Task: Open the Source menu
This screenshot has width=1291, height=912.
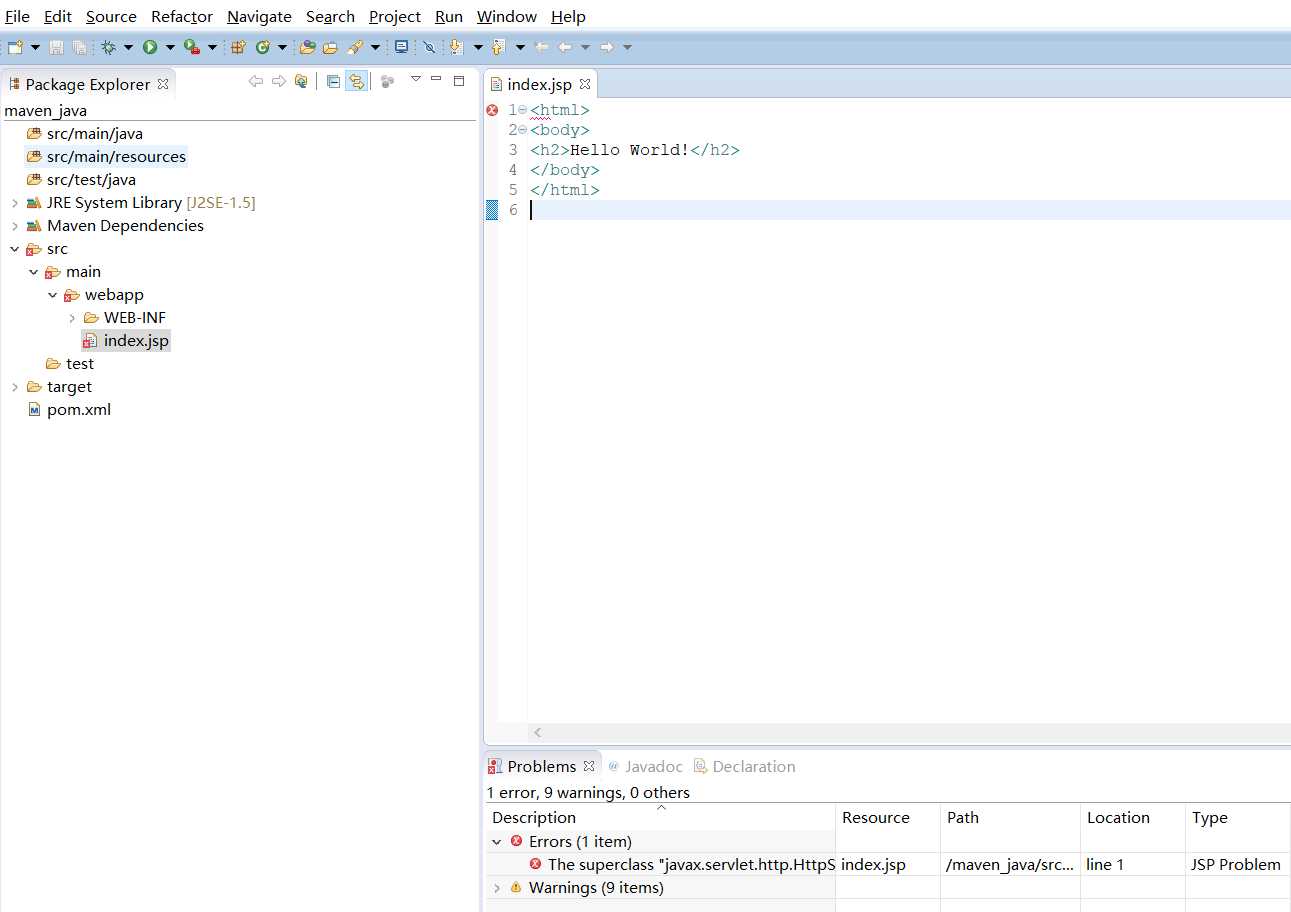Action: click(111, 16)
